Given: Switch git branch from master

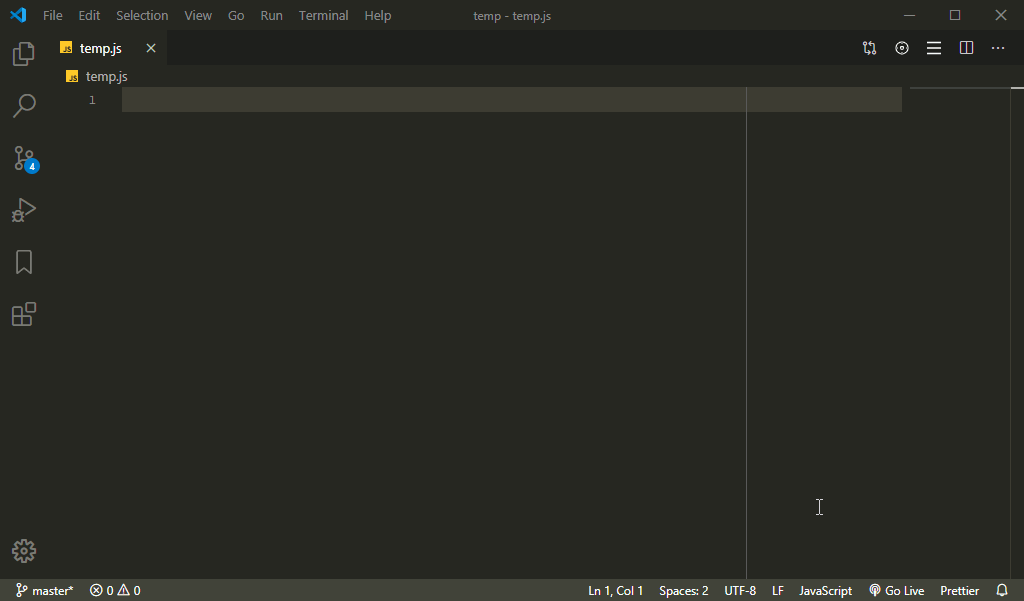Looking at the screenshot, I should point(44,590).
